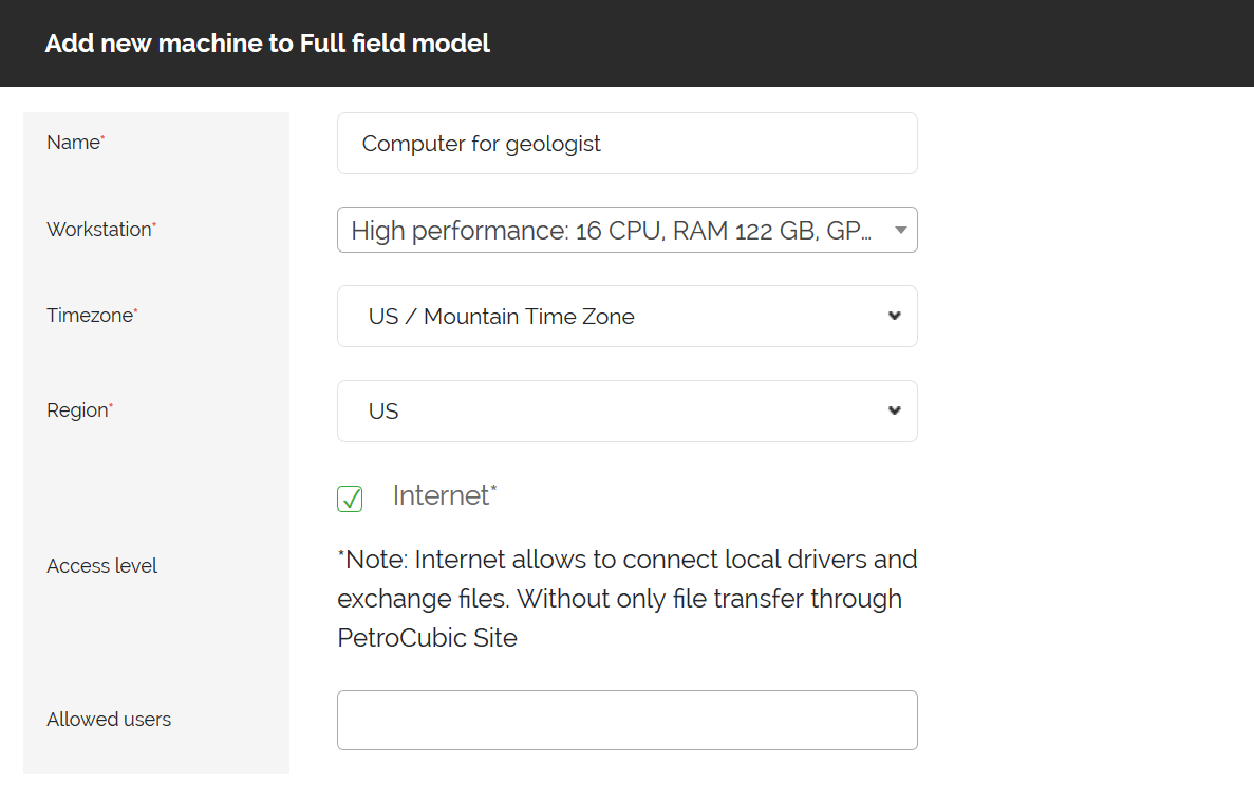This screenshot has height=797, width=1254.
Task: Click the Region field label
Action: (80, 410)
